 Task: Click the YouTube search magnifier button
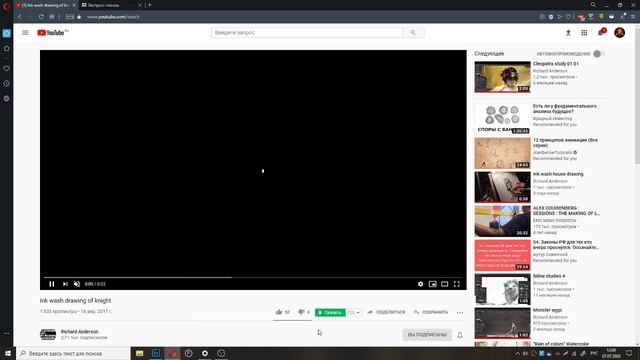coord(413,33)
